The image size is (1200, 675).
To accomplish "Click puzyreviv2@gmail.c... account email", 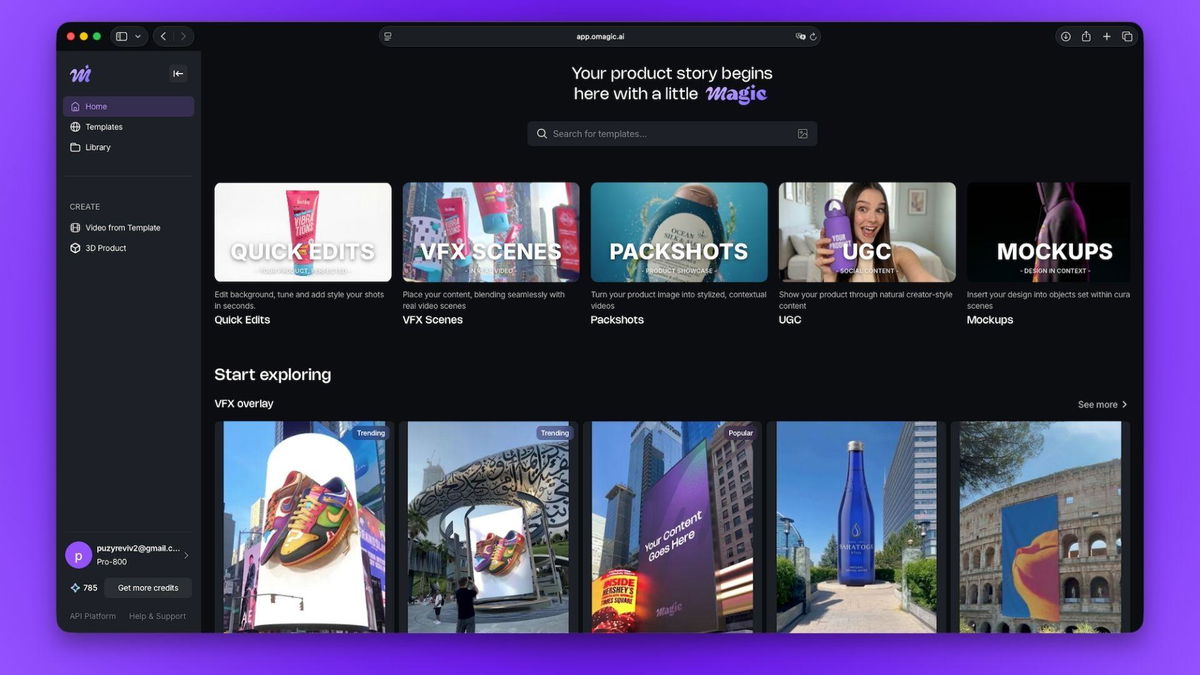I will point(138,548).
